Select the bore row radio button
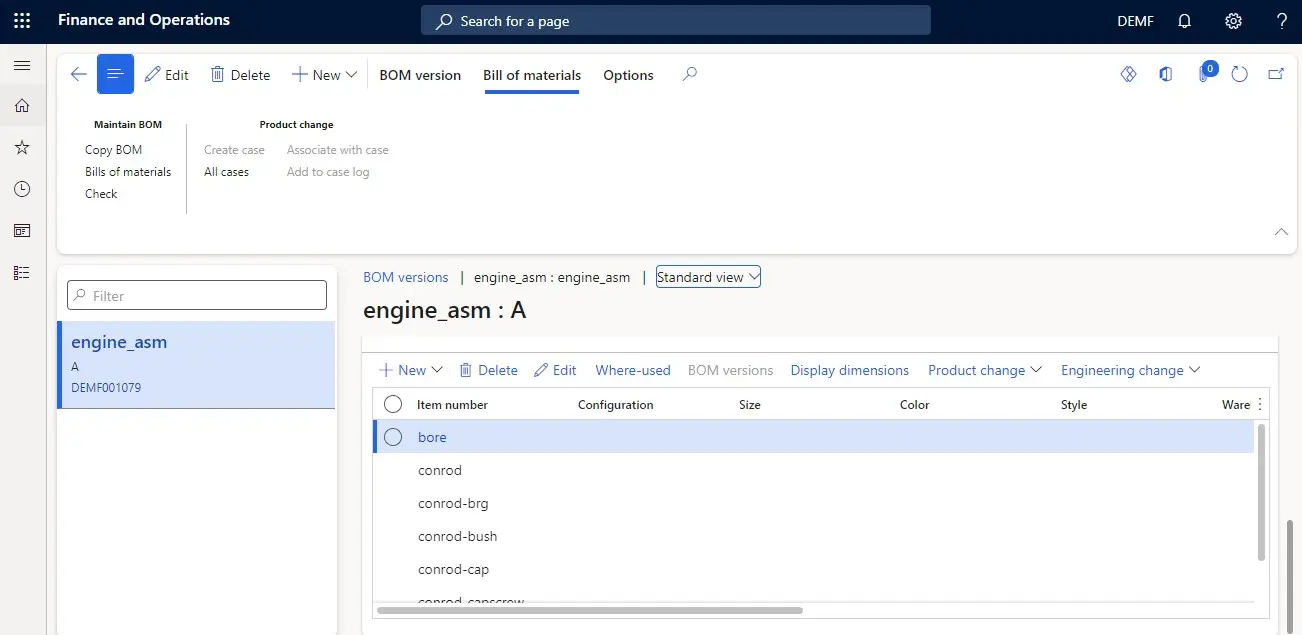Screen dimensions: 1302x635 point(393,437)
